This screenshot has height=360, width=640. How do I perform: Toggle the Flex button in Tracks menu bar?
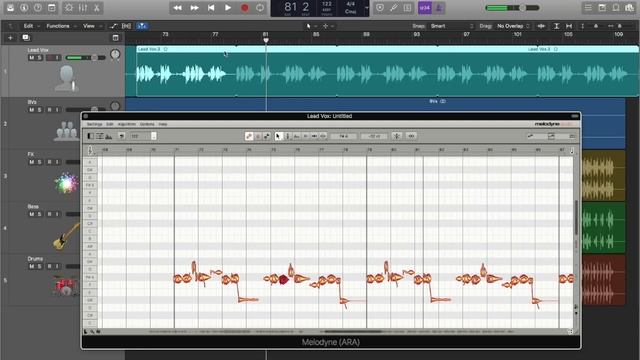coord(127,26)
